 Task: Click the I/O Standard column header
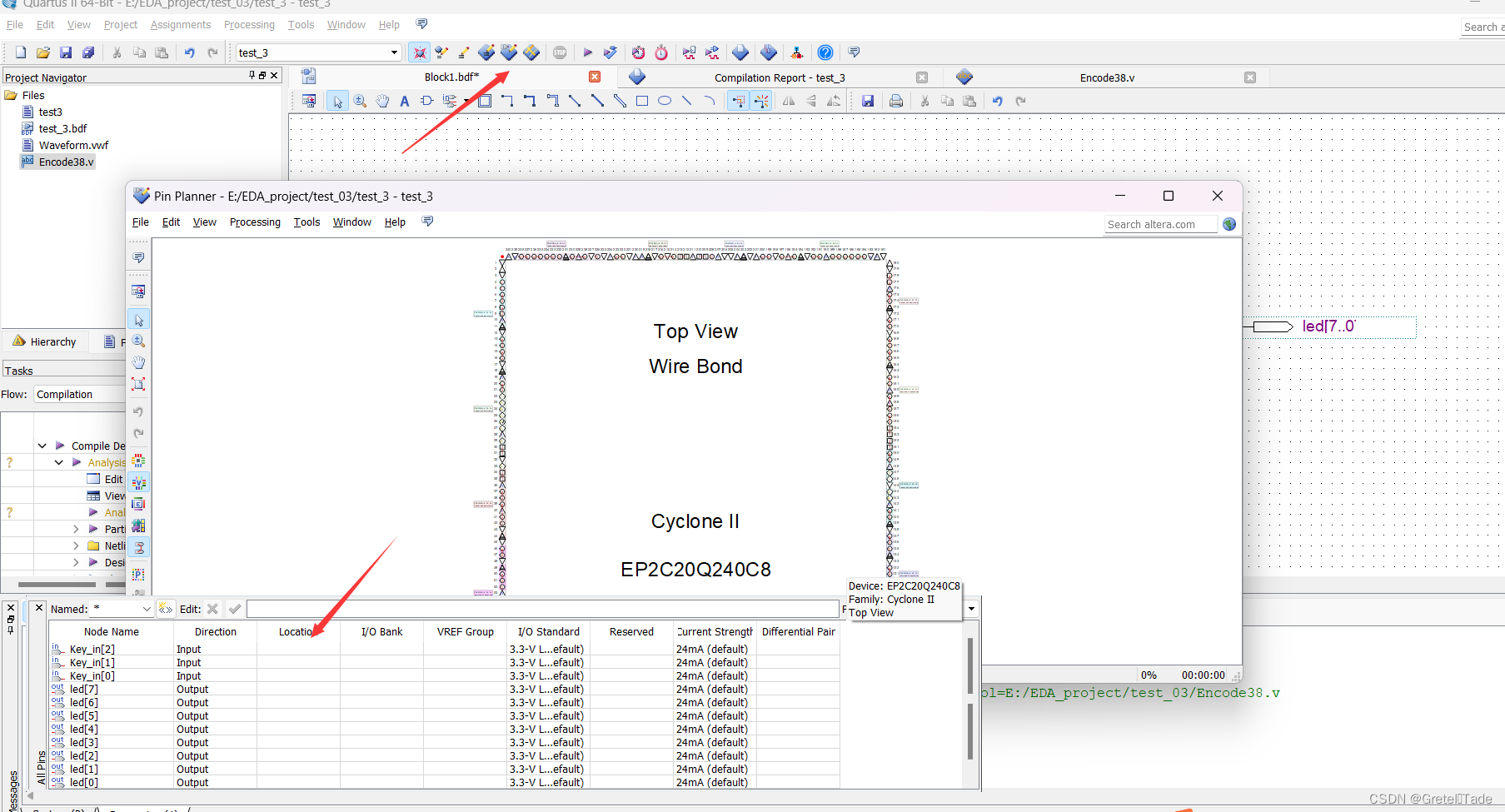coord(548,632)
